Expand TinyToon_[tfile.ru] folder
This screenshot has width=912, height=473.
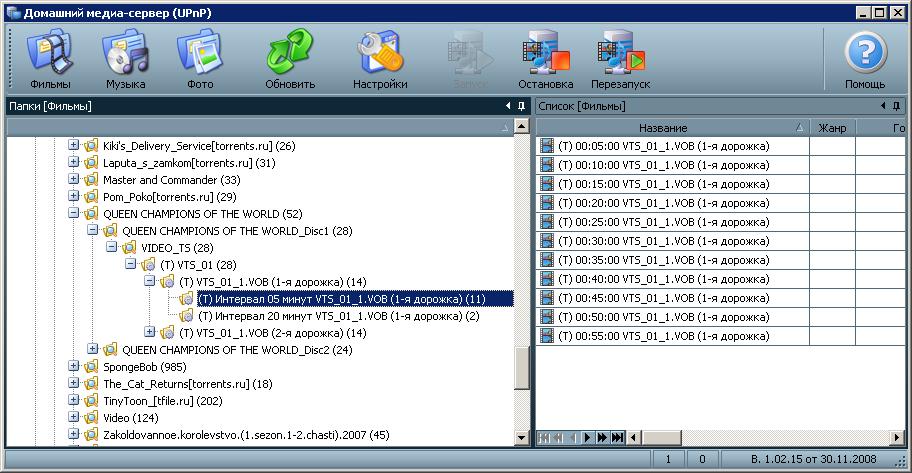(x=73, y=400)
